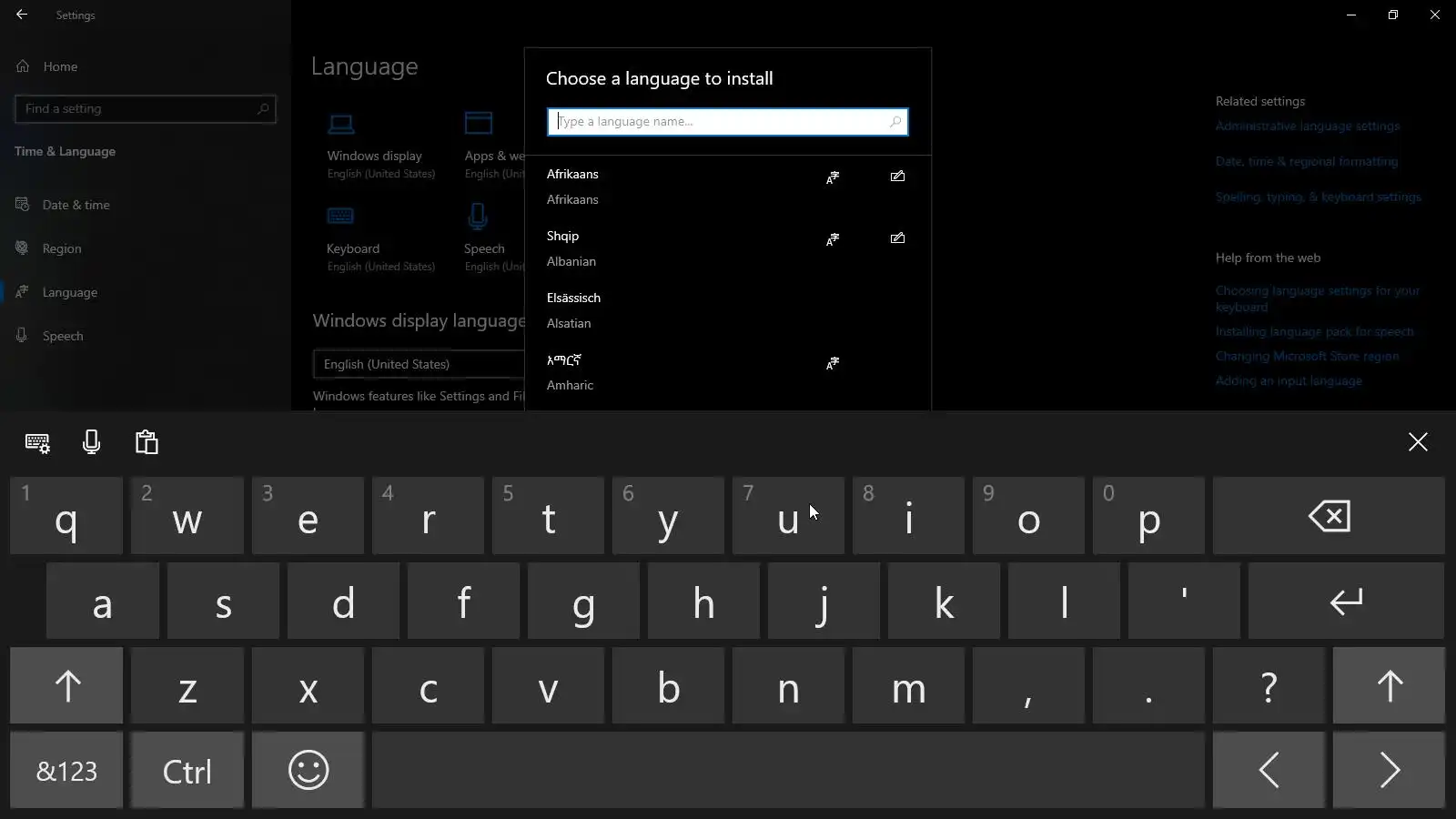The height and width of the screenshot is (819, 1456).
Task: Tap the apostrophe key
Action: coord(1184,601)
